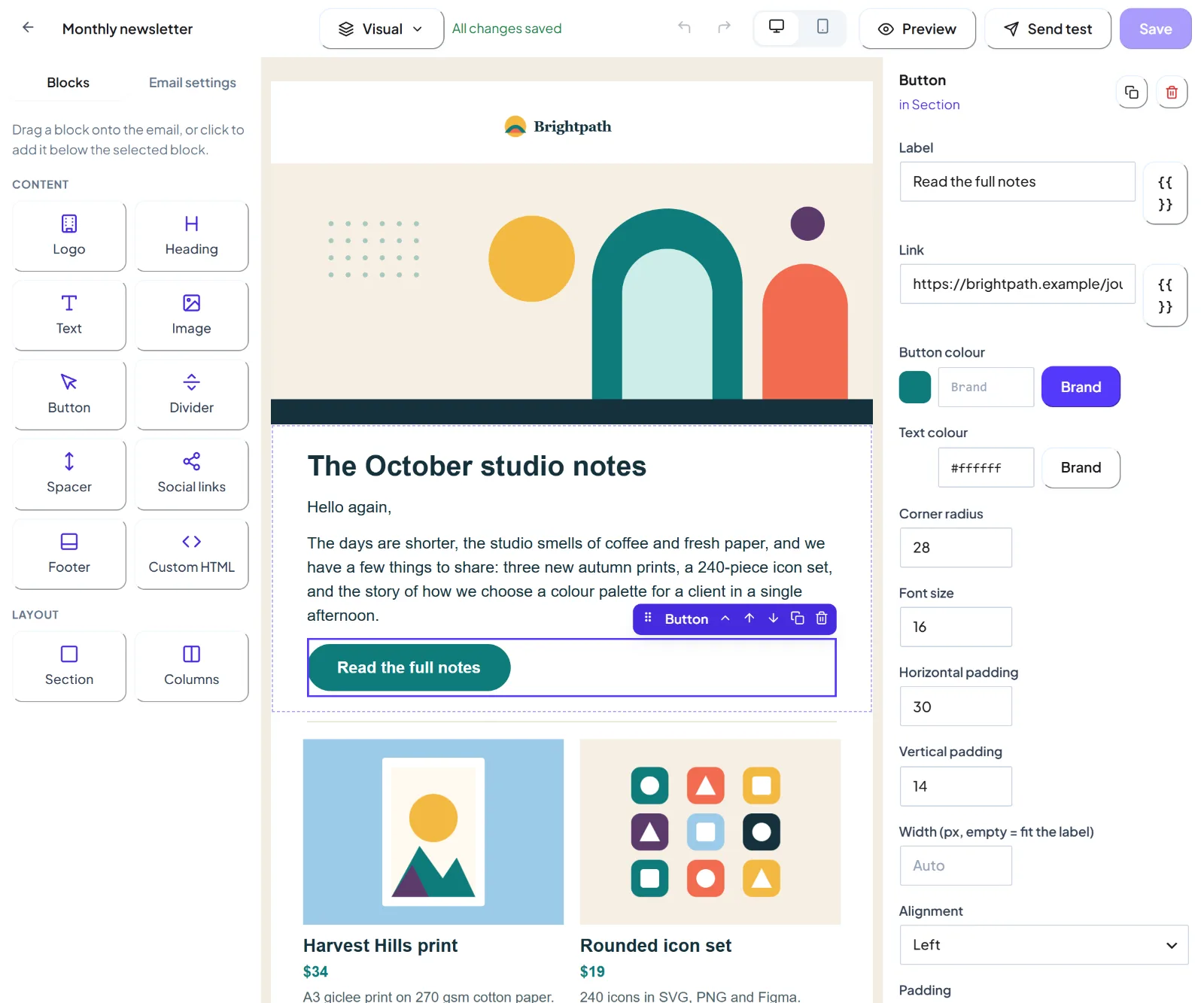Duplicate the button from the properties panel header
The height and width of the screenshot is (1003, 1204).
pos(1131,93)
